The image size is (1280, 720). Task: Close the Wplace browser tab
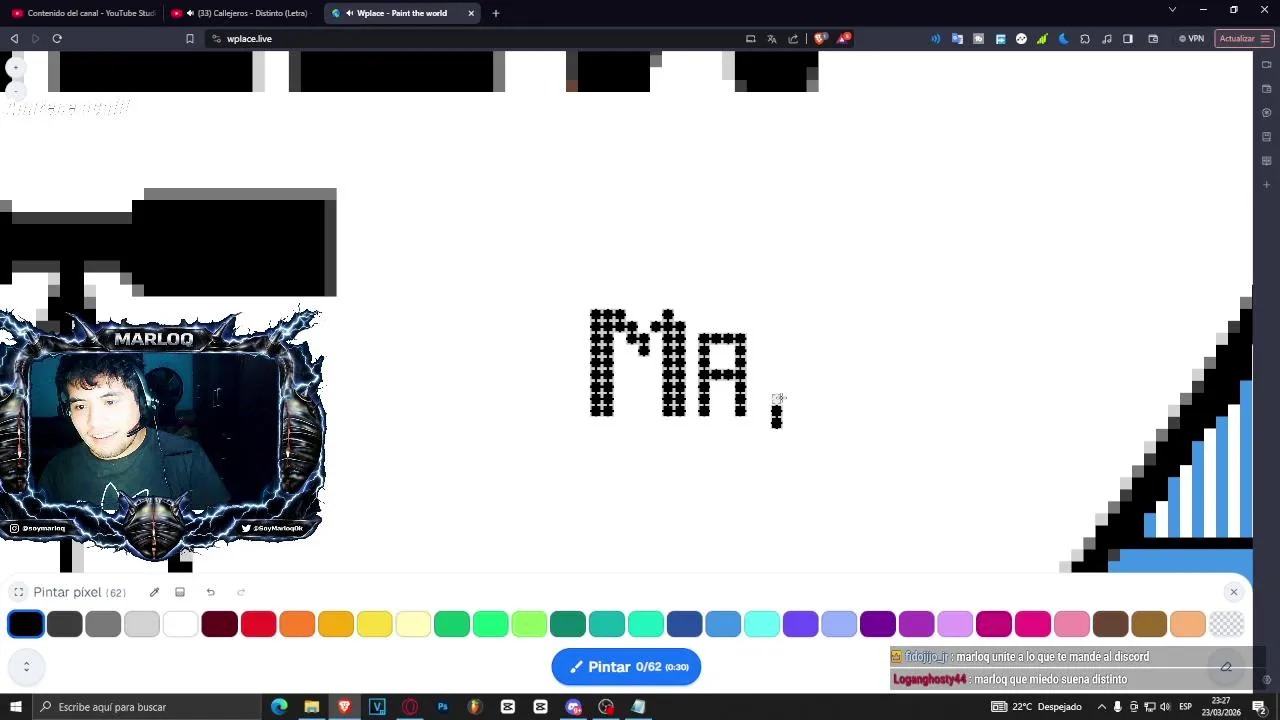pyautogui.click(x=471, y=13)
